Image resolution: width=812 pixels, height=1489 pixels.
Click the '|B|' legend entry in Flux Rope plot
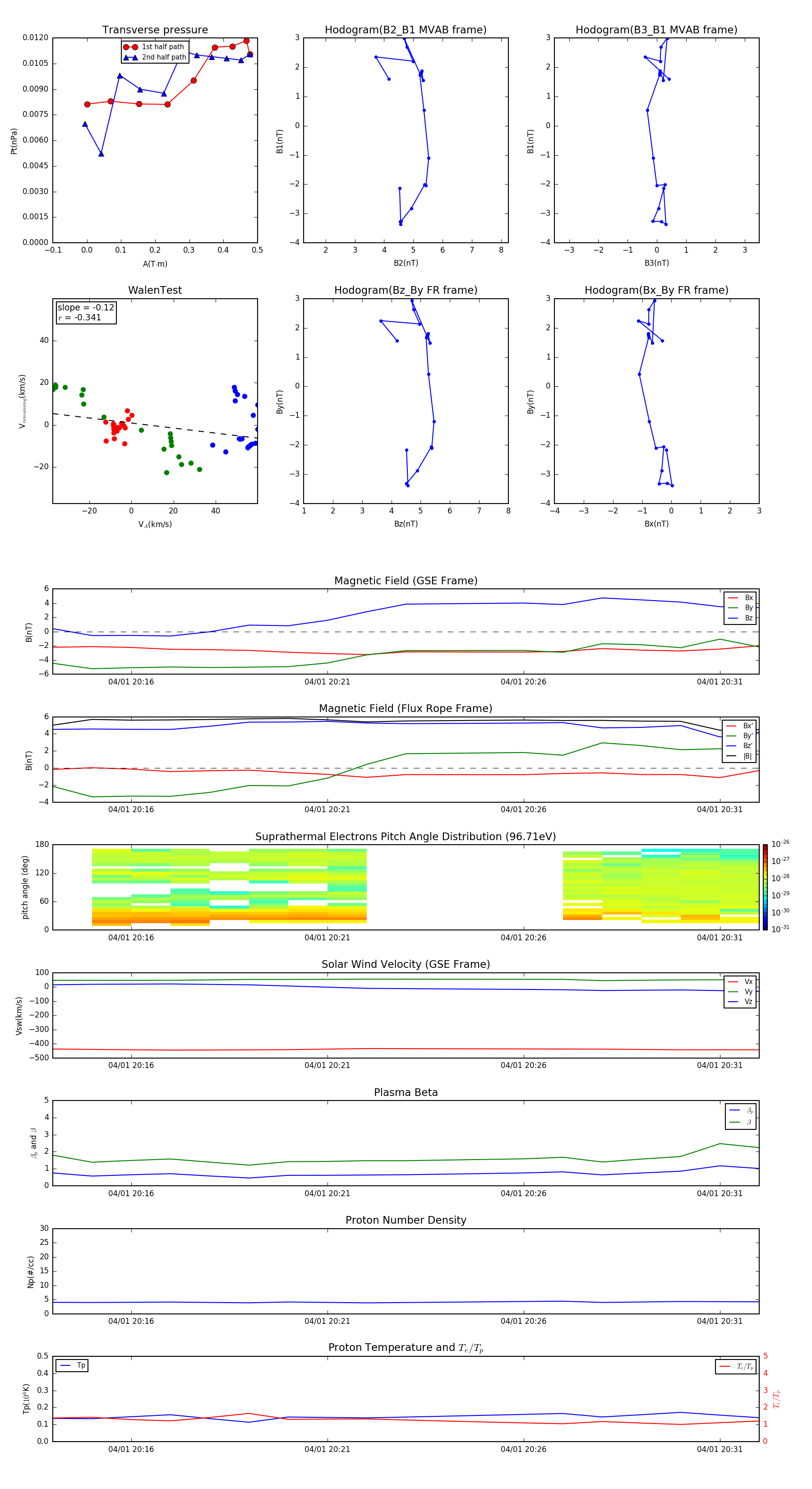[740, 756]
